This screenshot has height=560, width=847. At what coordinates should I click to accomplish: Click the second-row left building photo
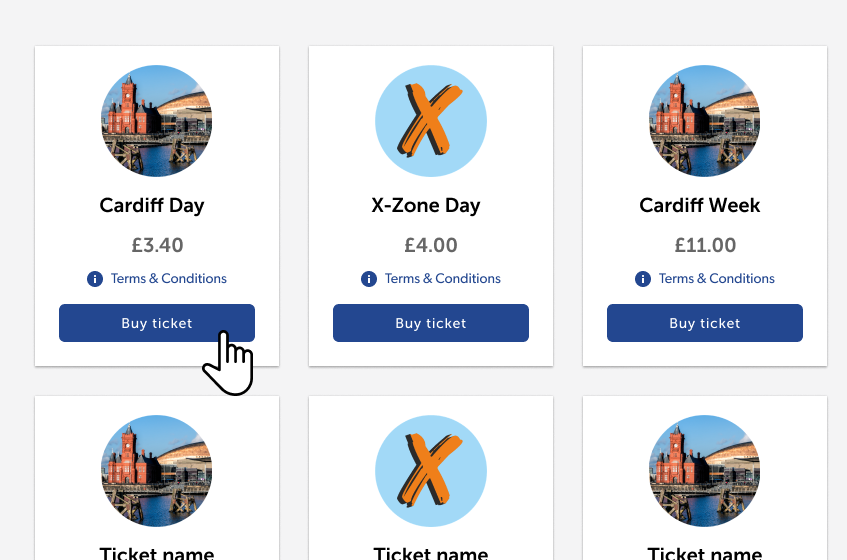pos(157,471)
